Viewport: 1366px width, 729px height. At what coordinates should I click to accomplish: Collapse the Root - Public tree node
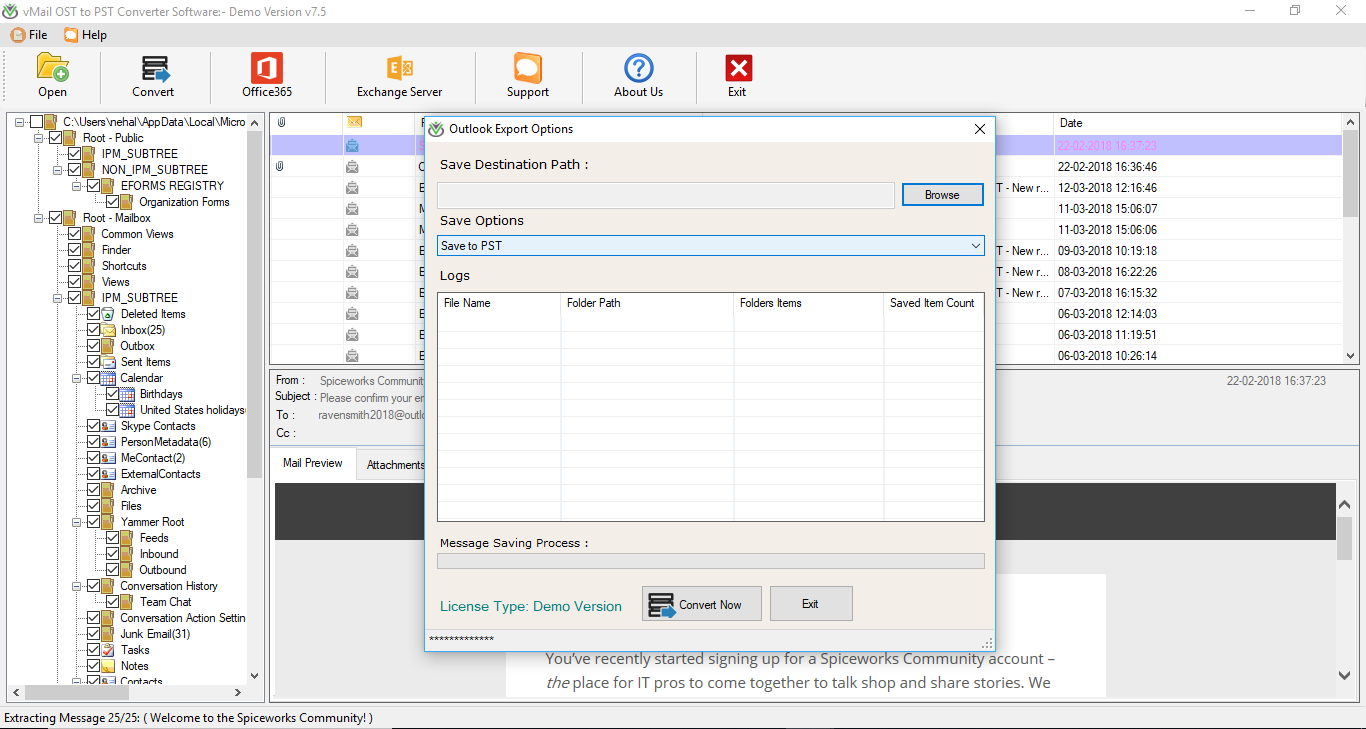(x=39, y=138)
